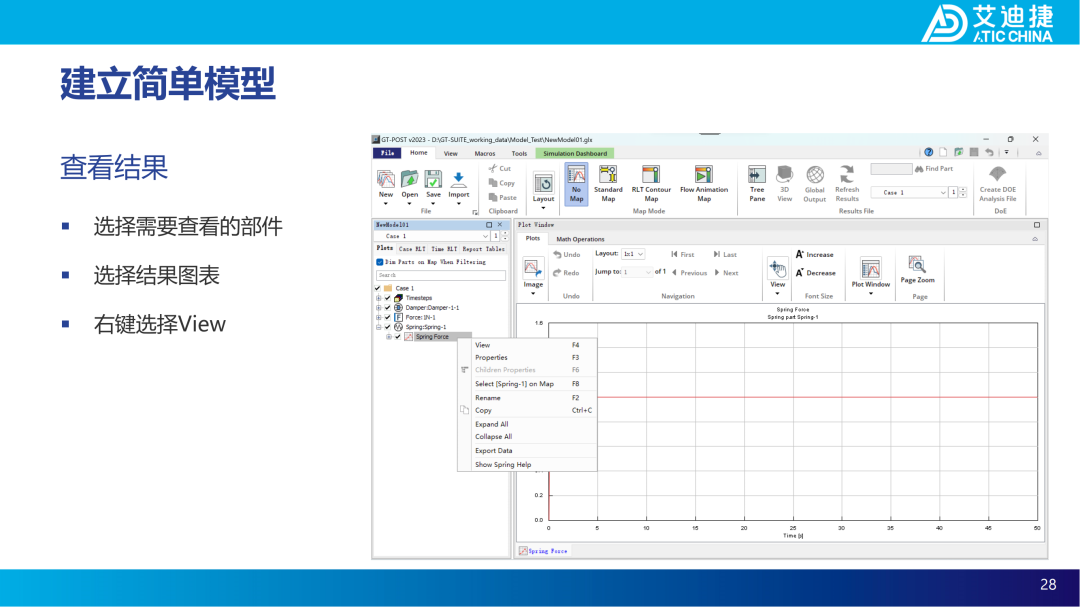Toggle Dim Parts on Map When Filtering

click(380, 263)
